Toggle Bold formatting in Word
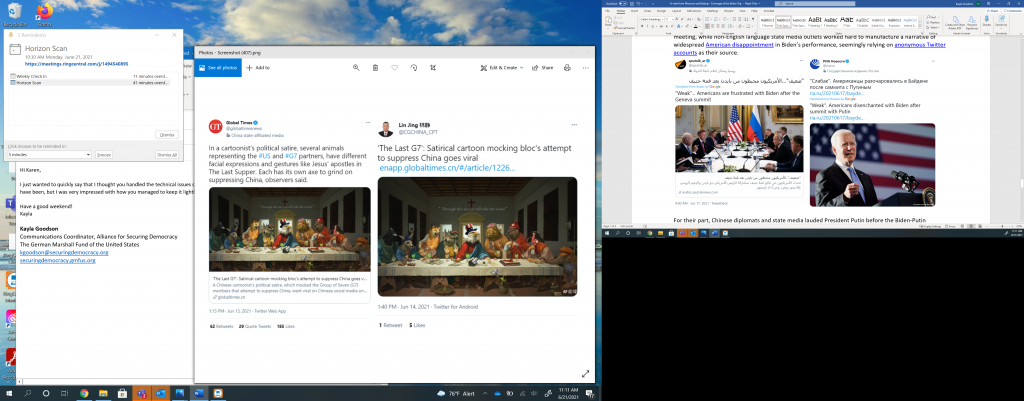1024x401 pixels. coord(642,26)
